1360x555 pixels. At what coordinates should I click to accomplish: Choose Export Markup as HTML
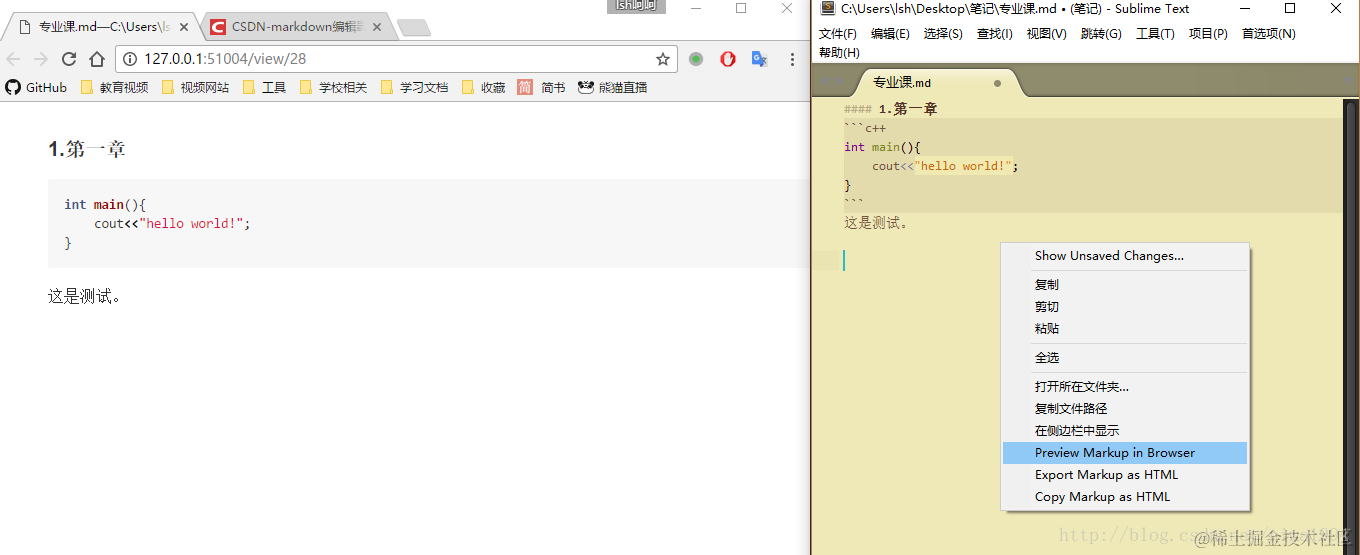(x=1125, y=475)
